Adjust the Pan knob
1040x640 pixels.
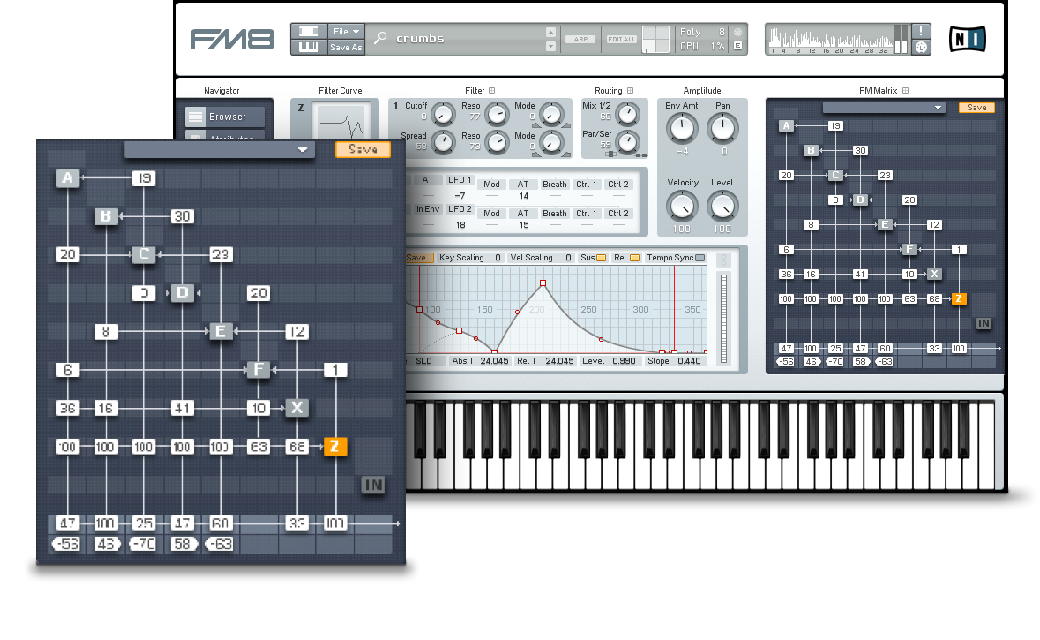point(723,128)
